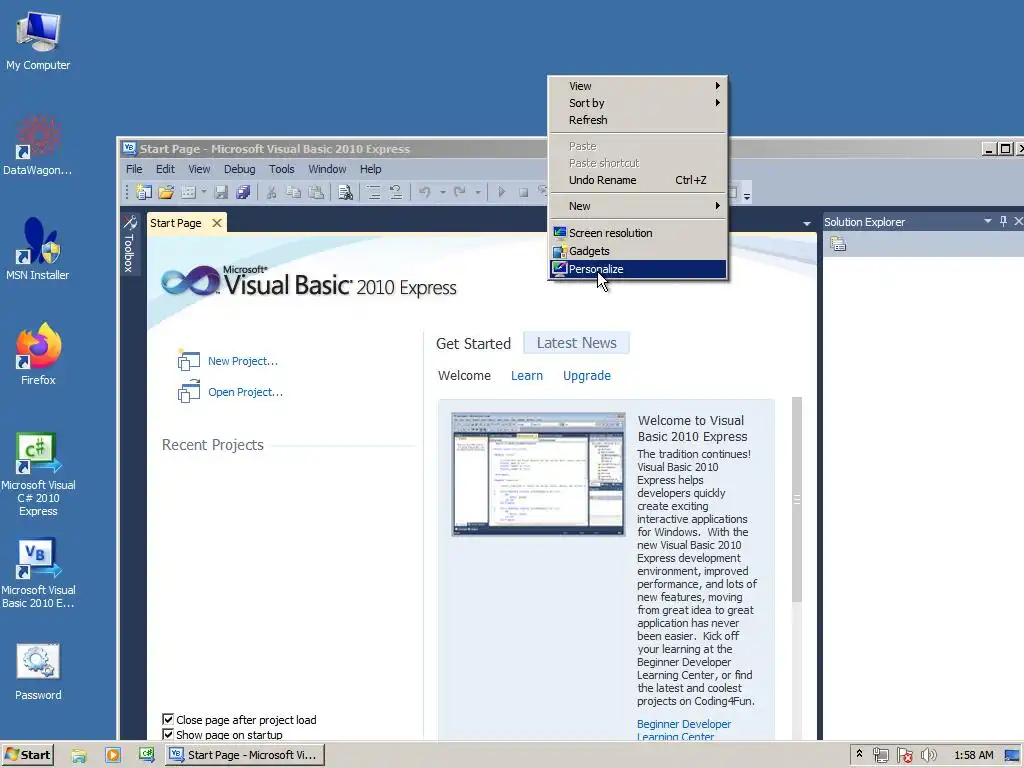
Task: Toggle Close page after project load checkbox
Action: coord(168,719)
